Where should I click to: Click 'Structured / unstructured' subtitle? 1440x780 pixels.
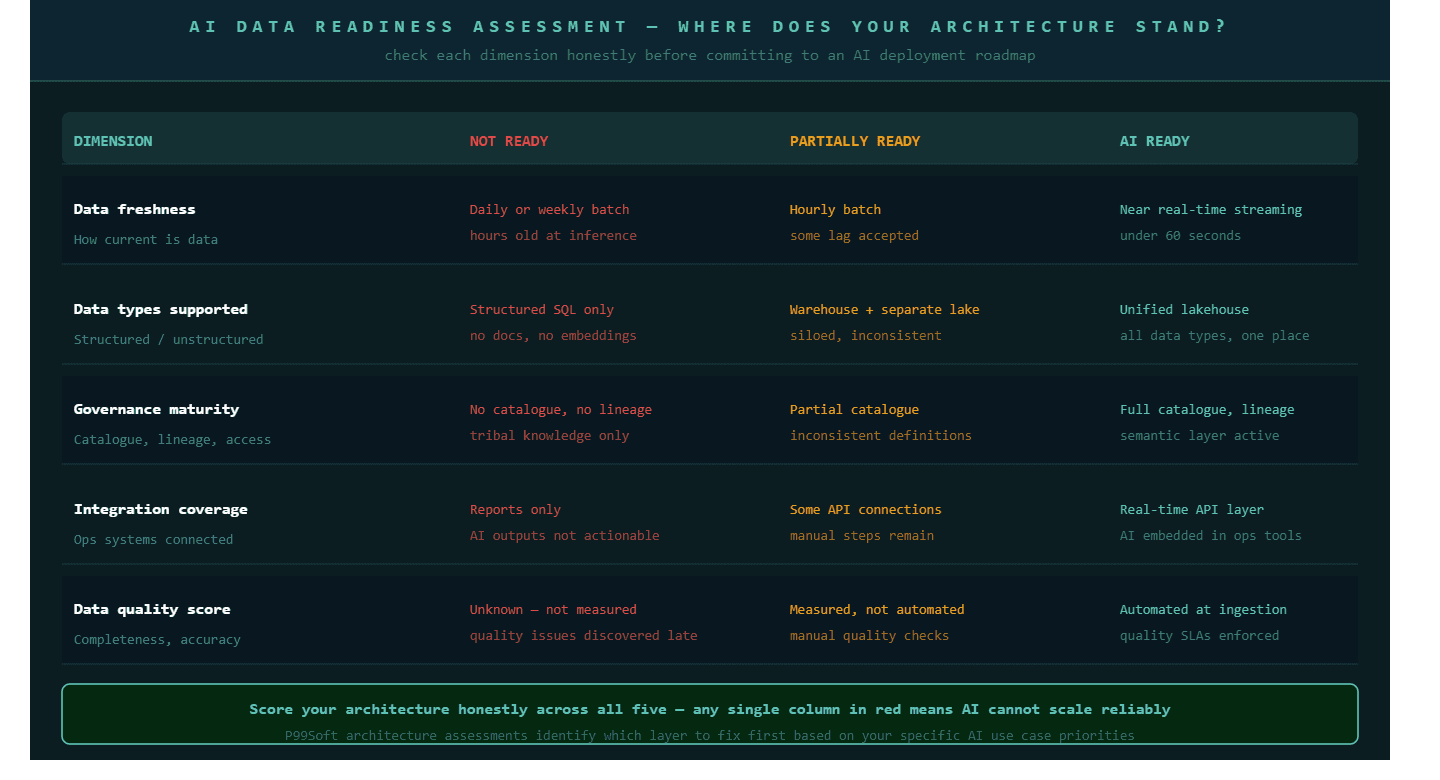[x=169, y=339]
